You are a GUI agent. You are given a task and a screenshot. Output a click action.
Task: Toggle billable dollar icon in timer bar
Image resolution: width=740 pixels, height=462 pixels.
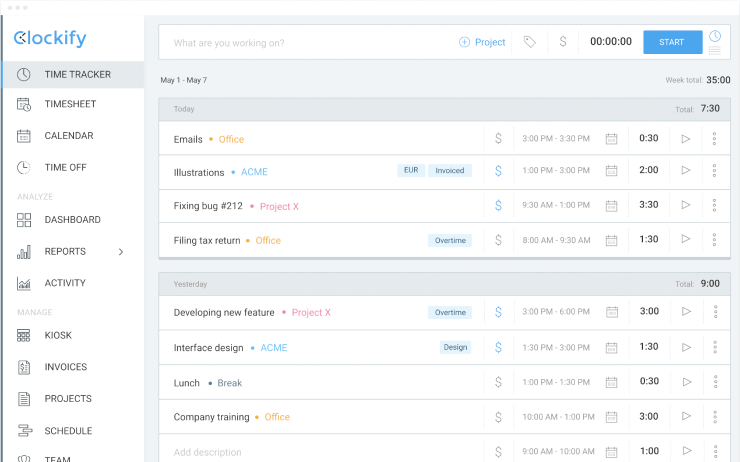(563, 42)
